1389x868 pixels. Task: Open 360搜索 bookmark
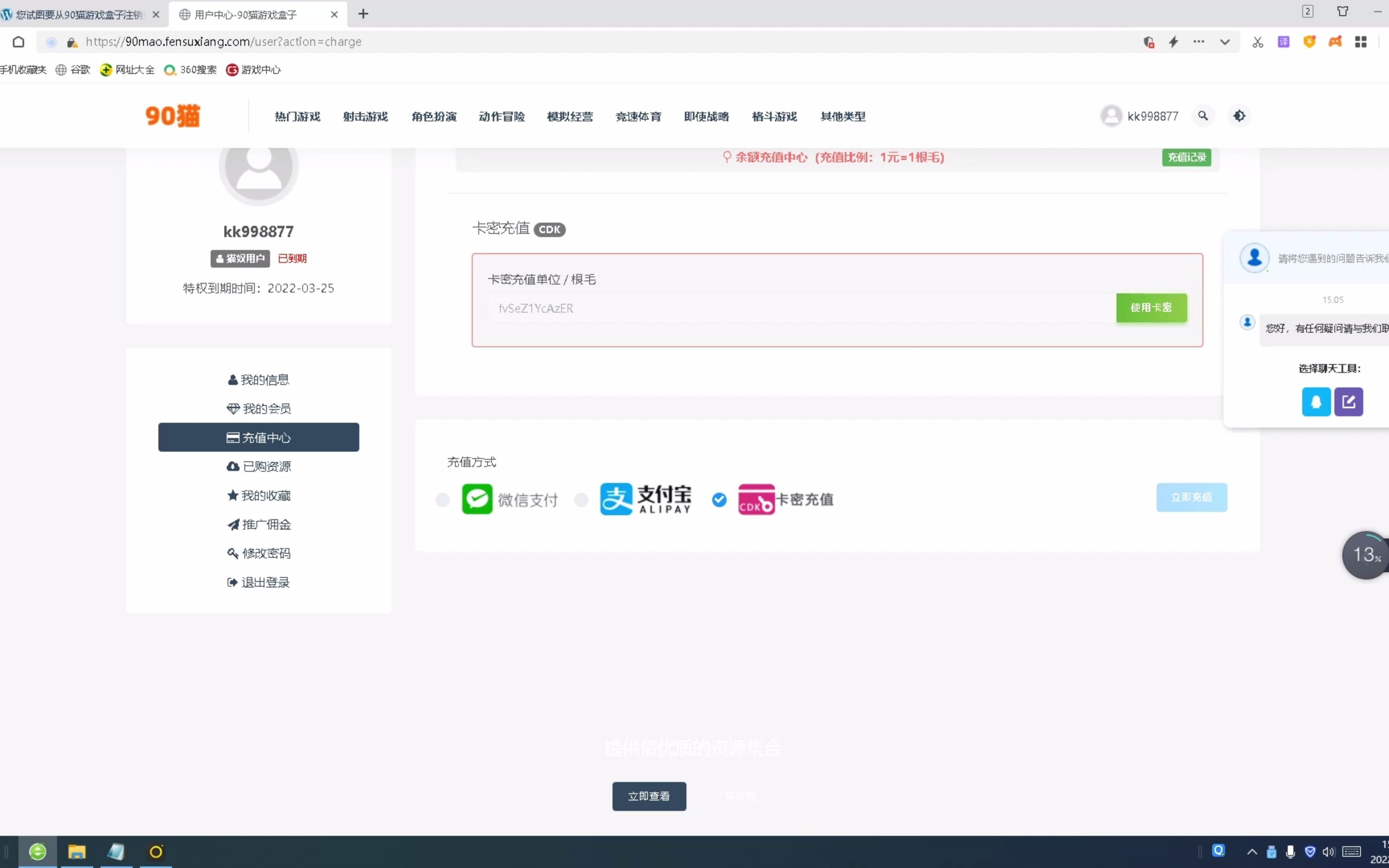pyautogui.click(x=190, y=70)
